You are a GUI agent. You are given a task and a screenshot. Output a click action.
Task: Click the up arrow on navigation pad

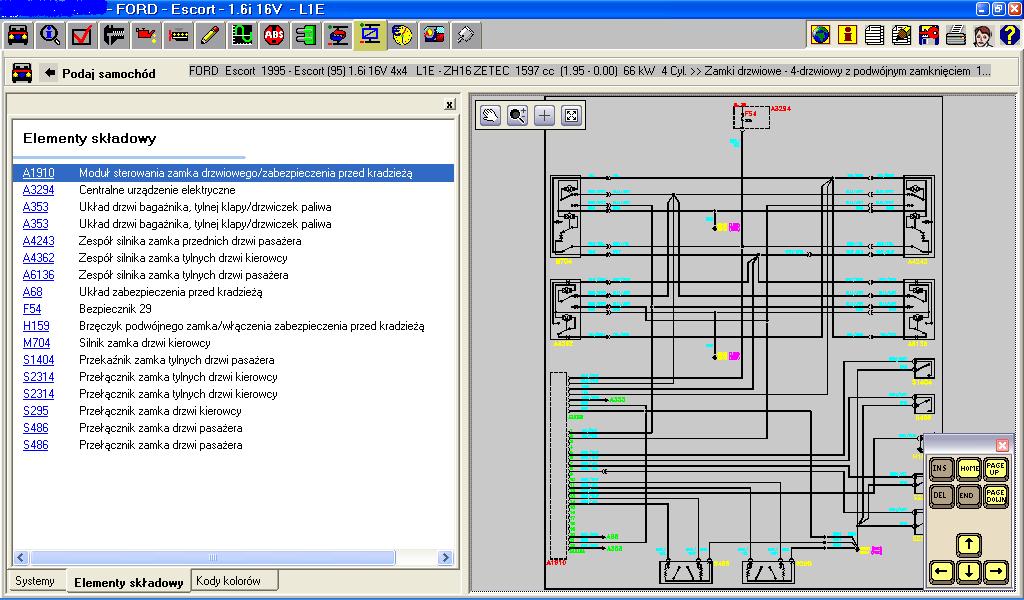pos(968,545)
